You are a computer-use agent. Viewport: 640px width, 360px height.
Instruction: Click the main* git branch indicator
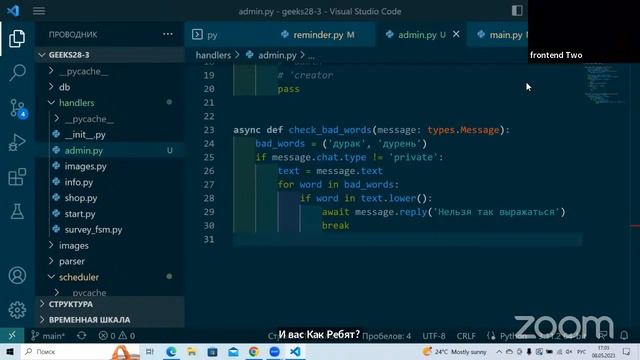(48, 336)
